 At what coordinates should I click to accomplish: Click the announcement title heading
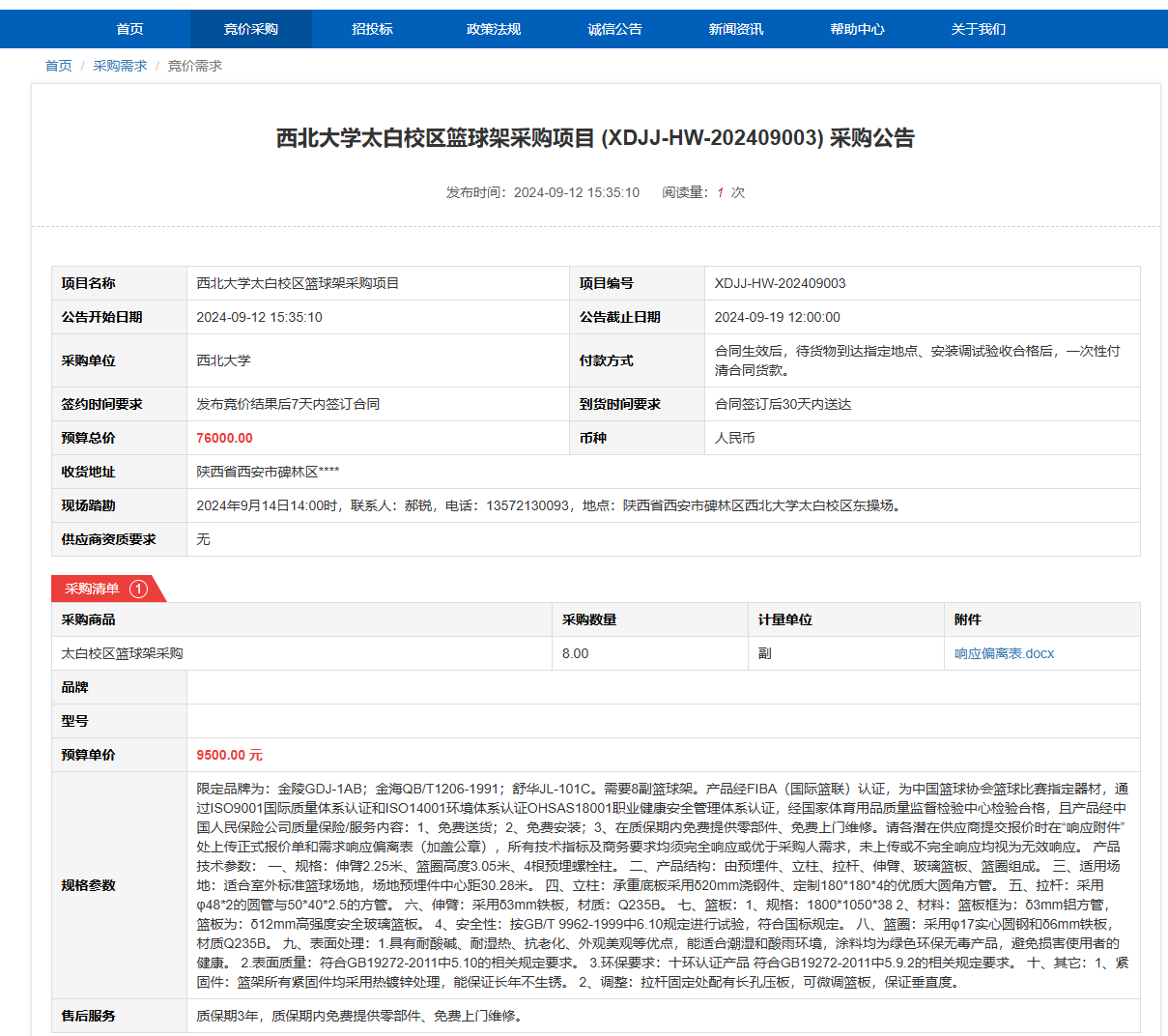(595, 138)
